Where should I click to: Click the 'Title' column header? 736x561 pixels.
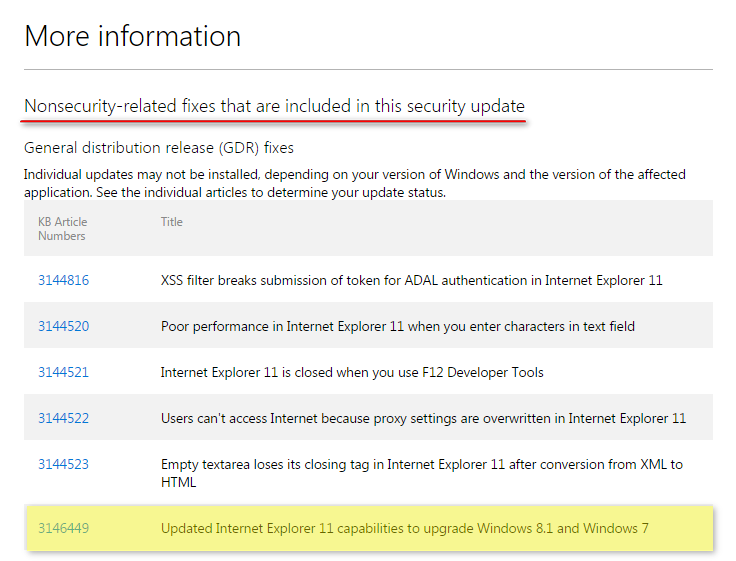click(x=172, y=222)
